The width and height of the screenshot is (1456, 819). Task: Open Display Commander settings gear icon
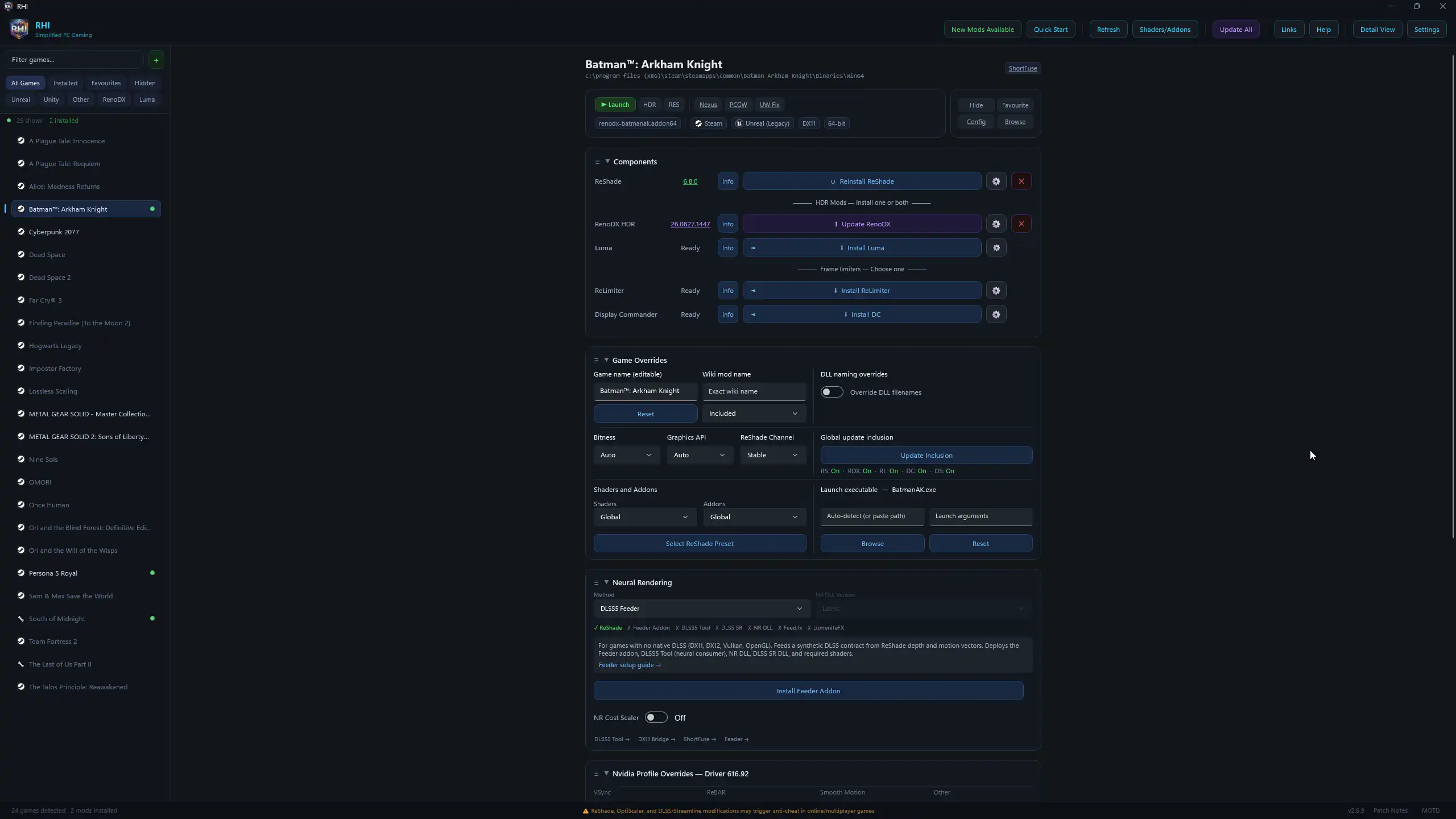click(996, 315)
